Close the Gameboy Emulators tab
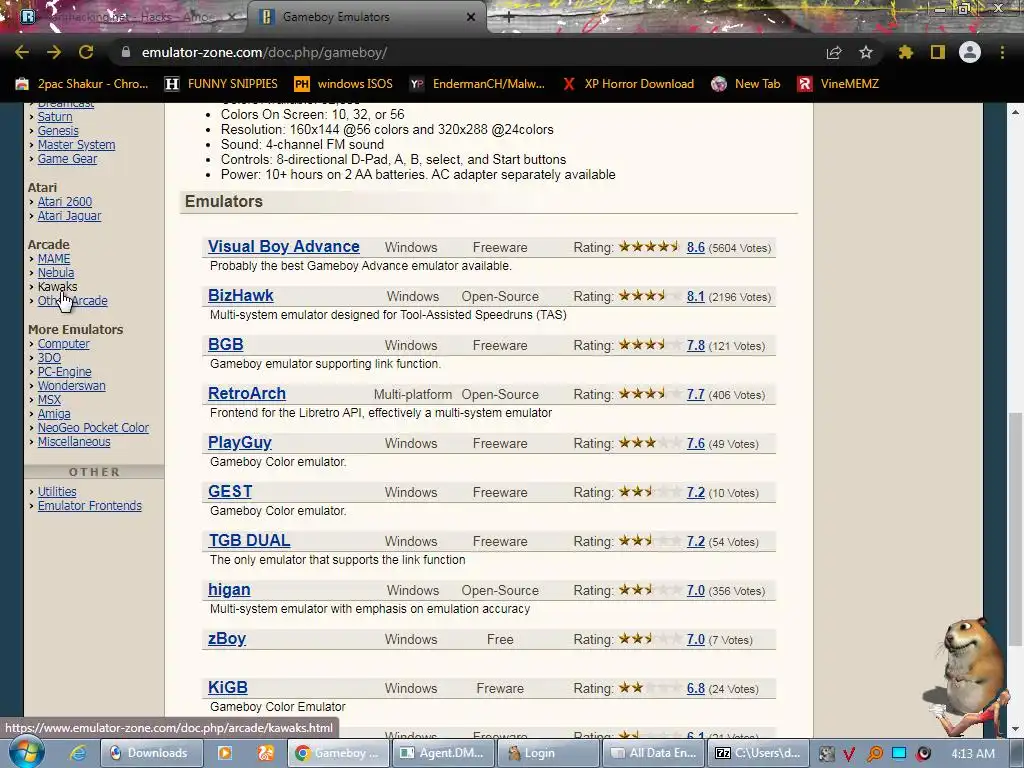 click(x=471, y=17)
